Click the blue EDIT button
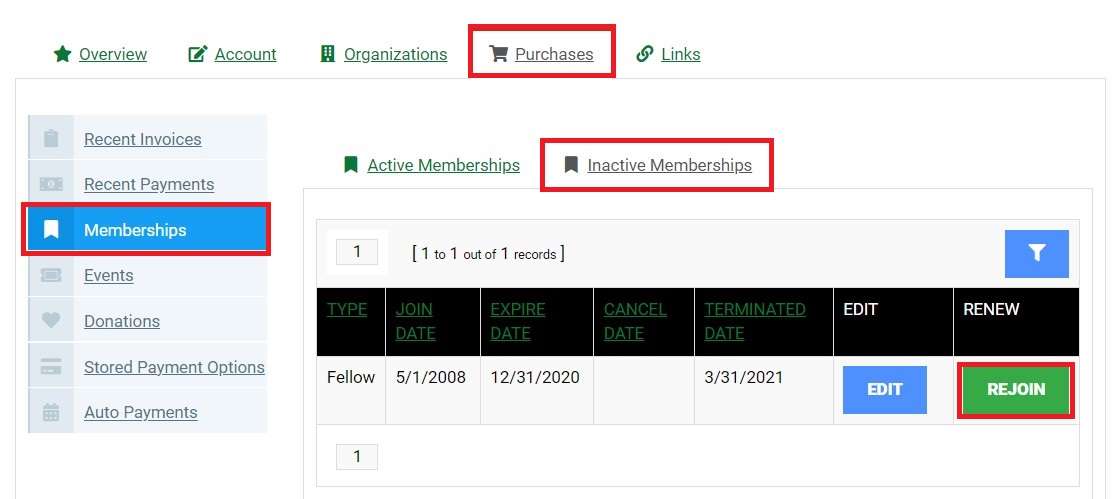 (x=885, y=390)
